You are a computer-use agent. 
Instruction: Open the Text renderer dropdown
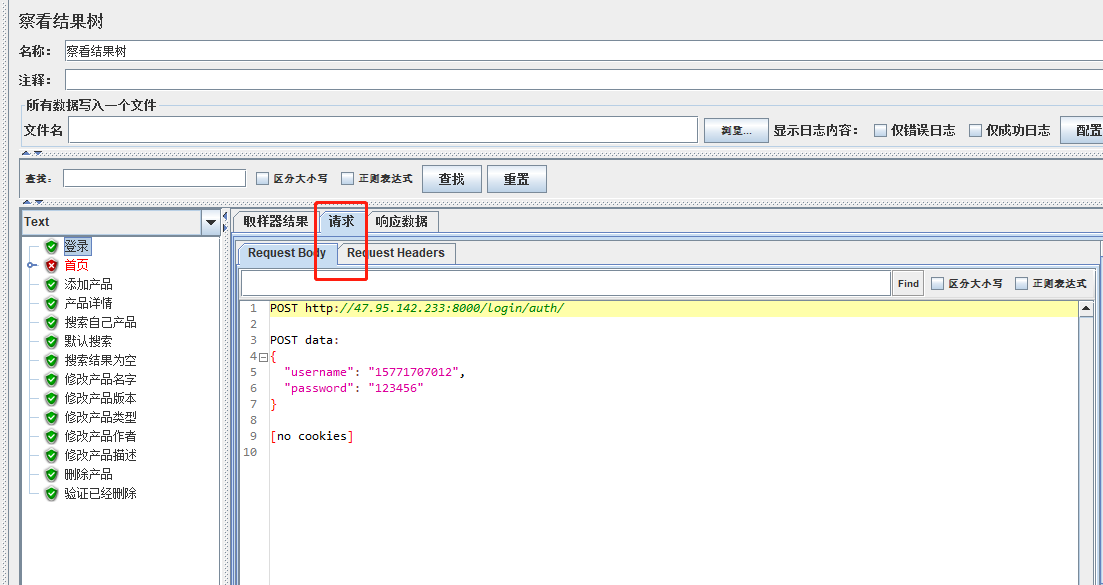(210, 222)
